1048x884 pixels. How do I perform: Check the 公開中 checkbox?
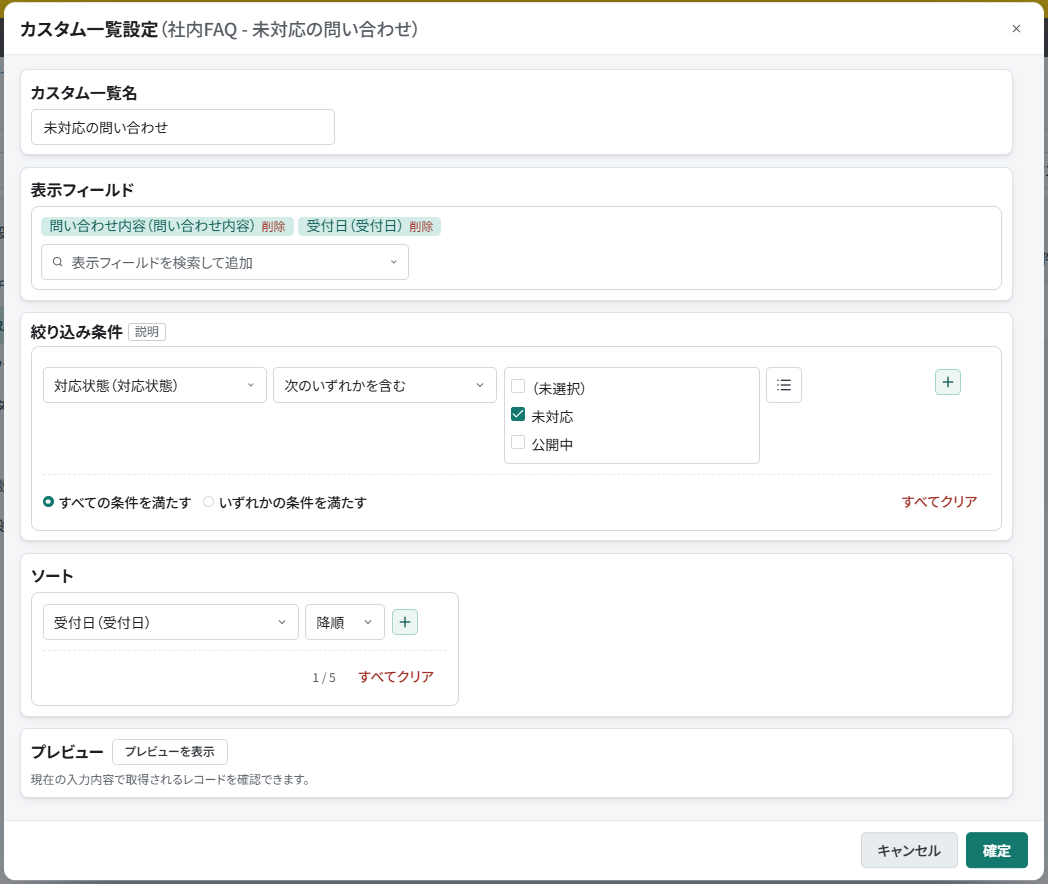click(518, 442)
